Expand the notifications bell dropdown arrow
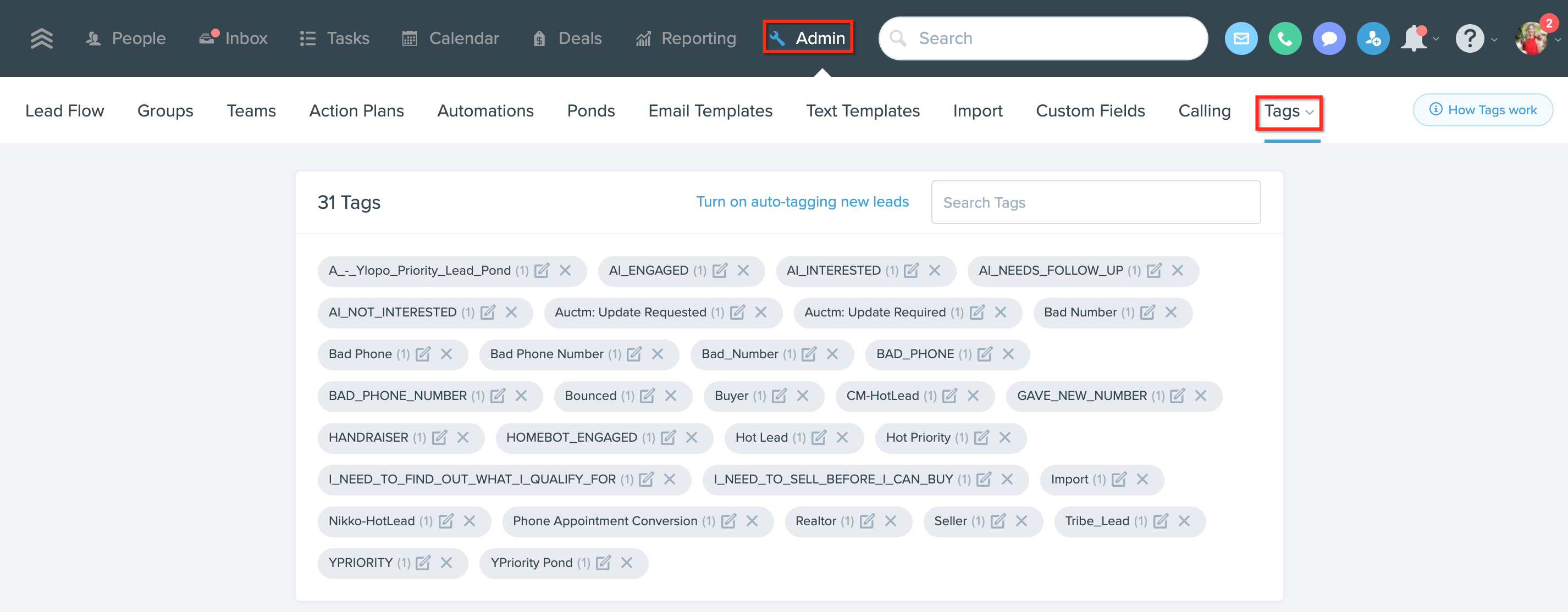This screenshot has height=612, width=1568. (x=1436, y=40)
